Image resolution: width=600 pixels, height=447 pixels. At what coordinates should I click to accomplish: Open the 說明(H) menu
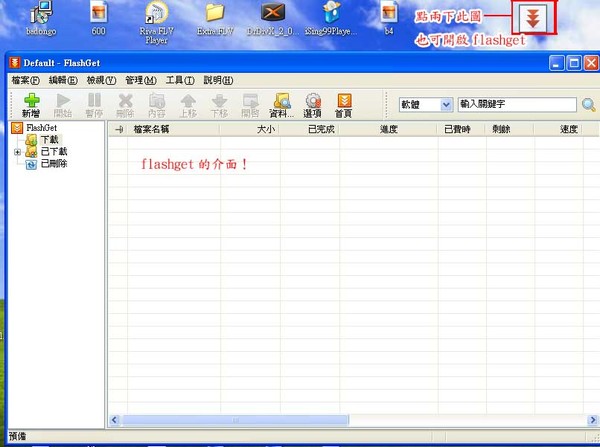point(218,80)
